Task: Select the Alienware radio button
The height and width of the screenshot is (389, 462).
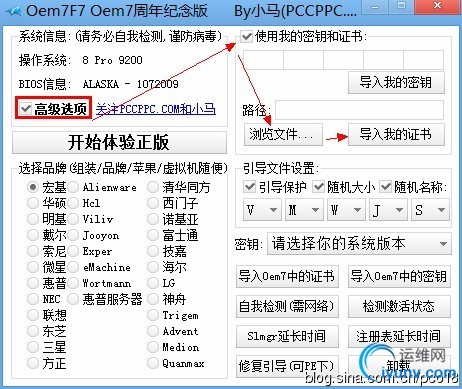Action: pos(73,187)
